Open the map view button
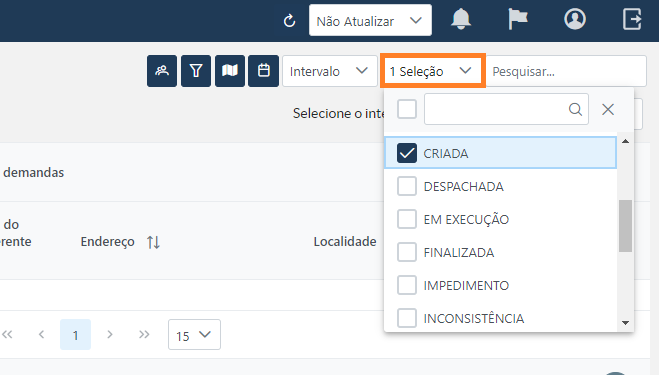The height and width of the screenshot is (375, 659). point(230,71)
